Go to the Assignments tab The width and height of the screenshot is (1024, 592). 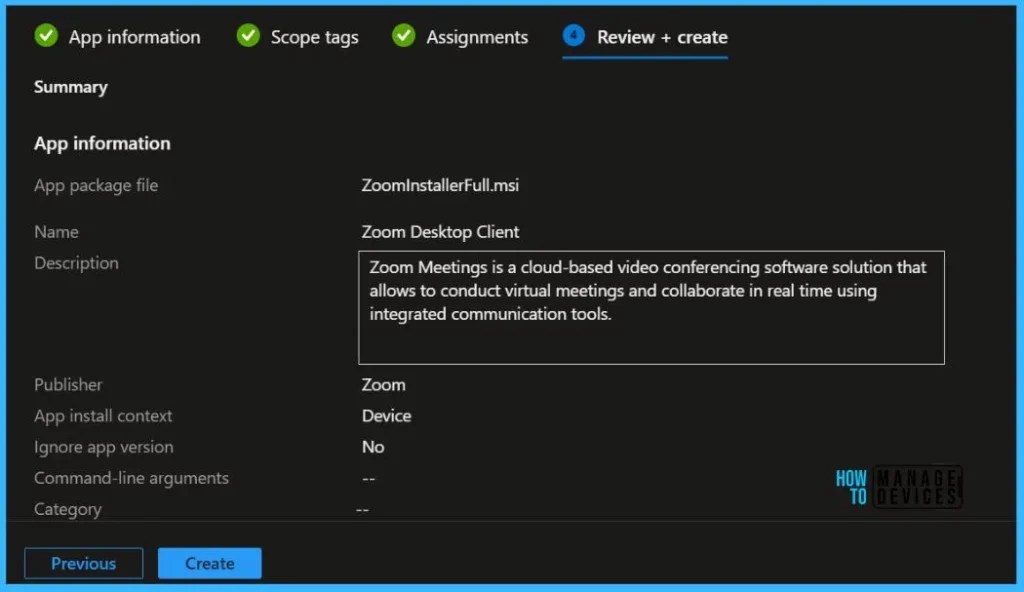point(477,36)
